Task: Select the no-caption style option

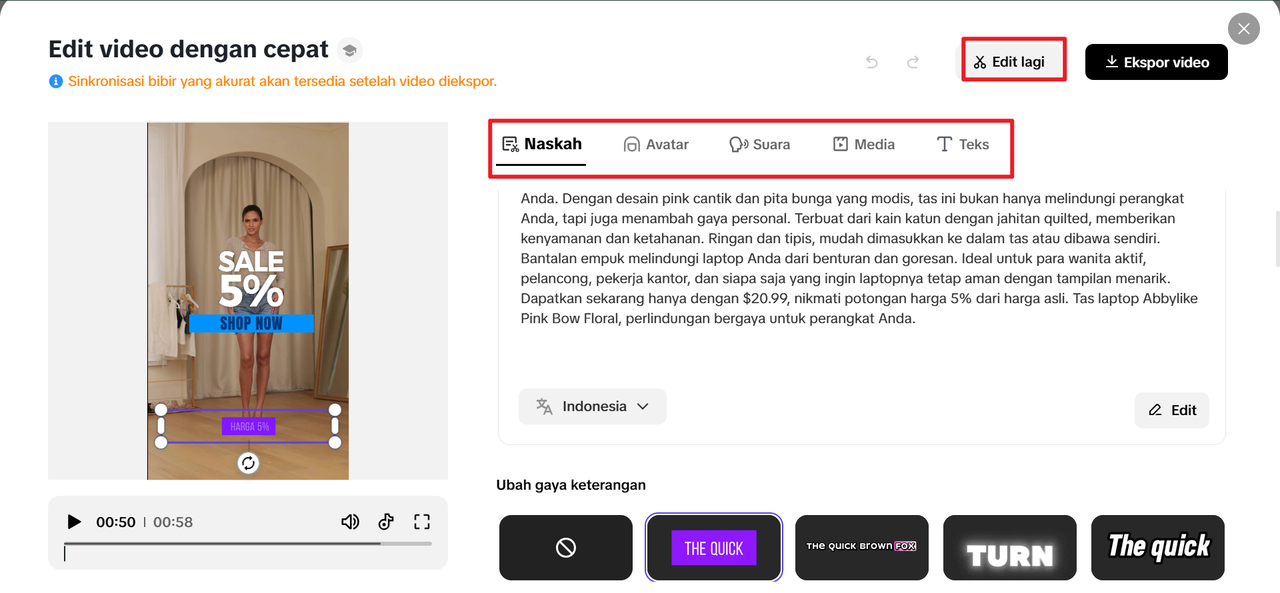Action: [x=566, y=547]
